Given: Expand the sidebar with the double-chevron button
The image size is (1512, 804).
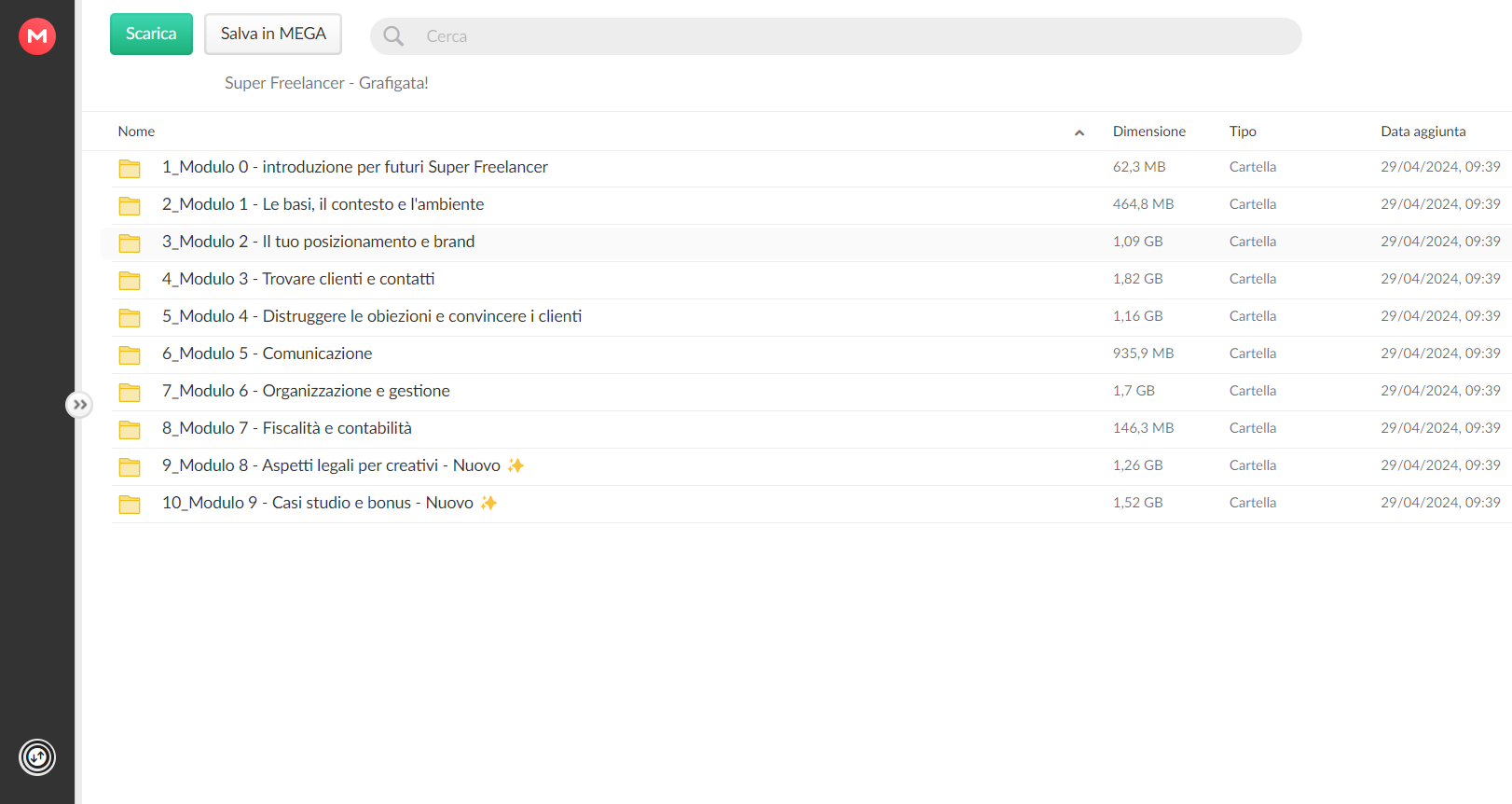Looking at the screenshot, I should [x=79, y=405].
